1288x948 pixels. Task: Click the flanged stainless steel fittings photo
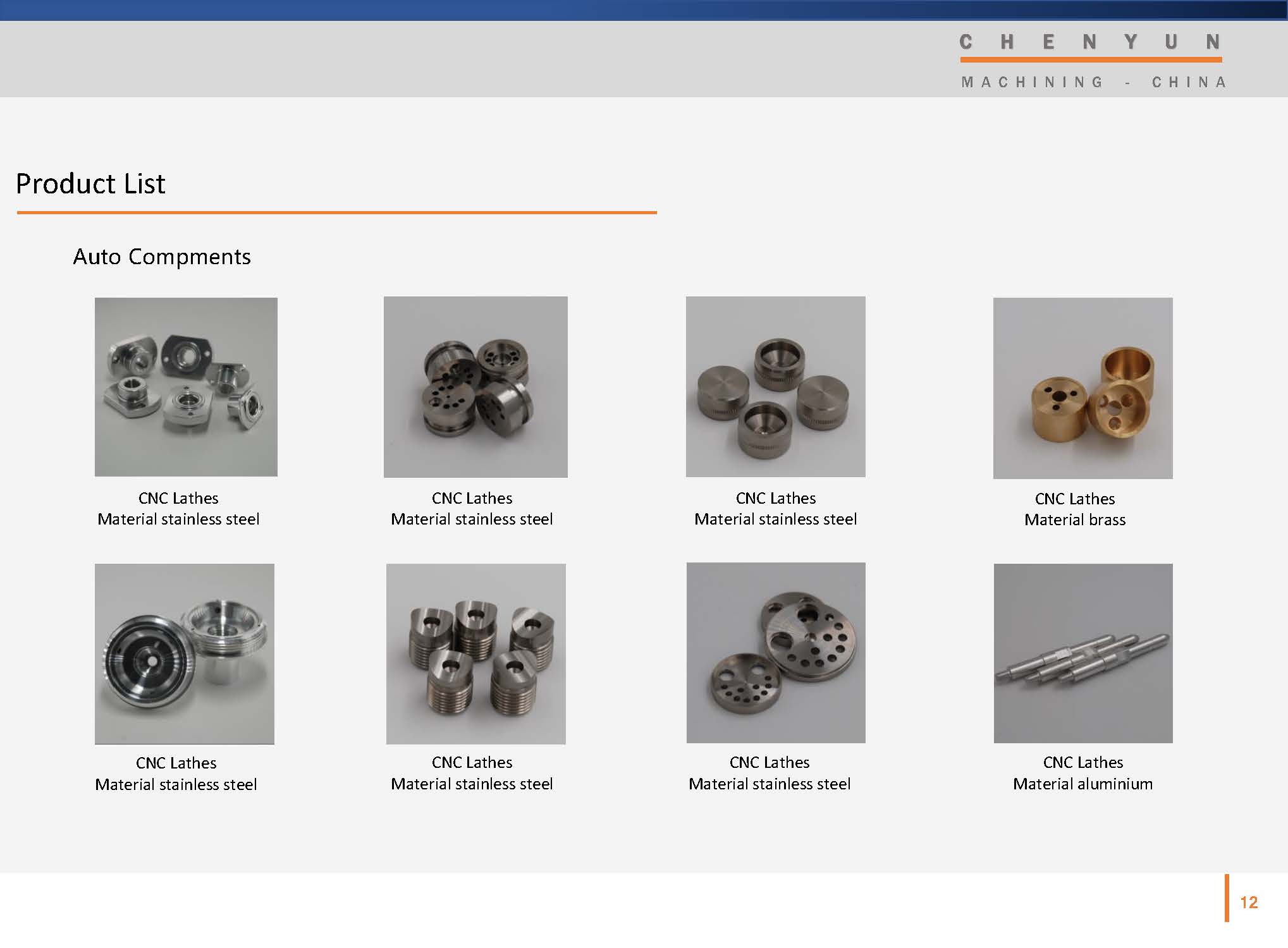[186, 387]
